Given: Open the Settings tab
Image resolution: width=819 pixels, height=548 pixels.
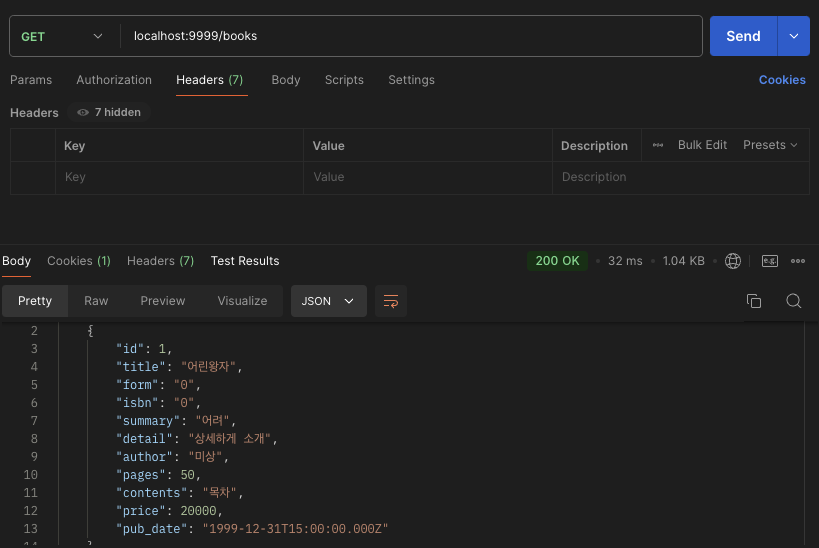Looking at the screenshot, I should (x=411, y=80).
